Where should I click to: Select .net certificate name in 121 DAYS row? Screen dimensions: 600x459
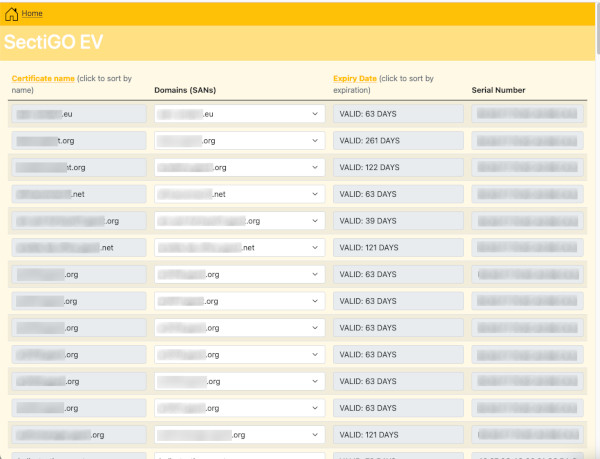(79, 248)
